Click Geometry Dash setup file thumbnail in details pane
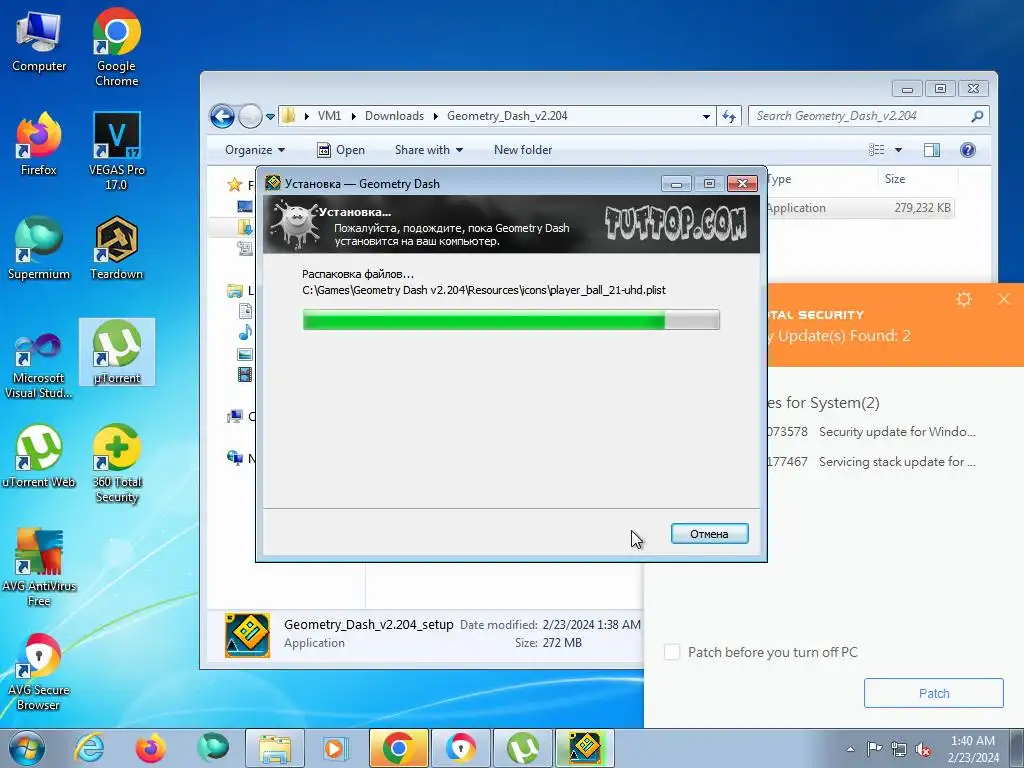Viewport: 1024px width, 768px height. (x=247, y=635)
